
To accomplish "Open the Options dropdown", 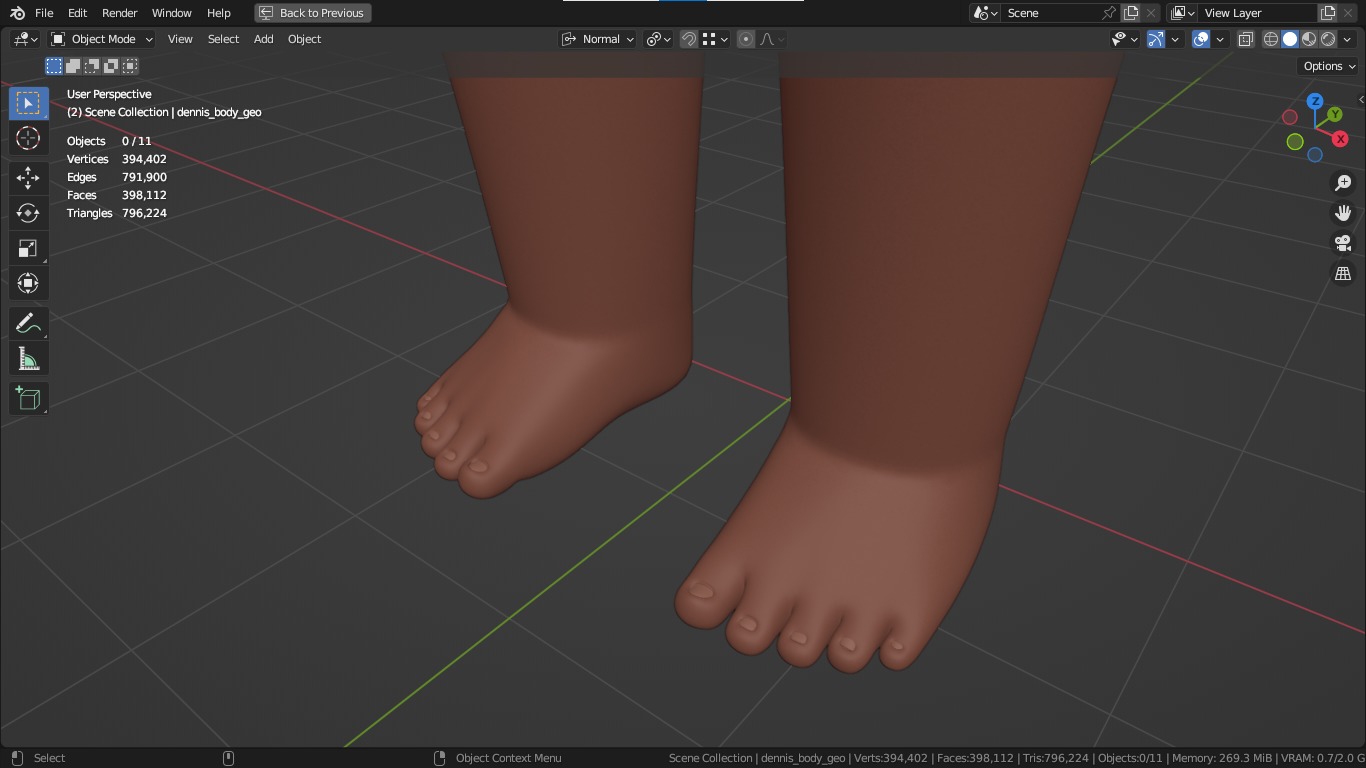I will [x=1329, y=66].
